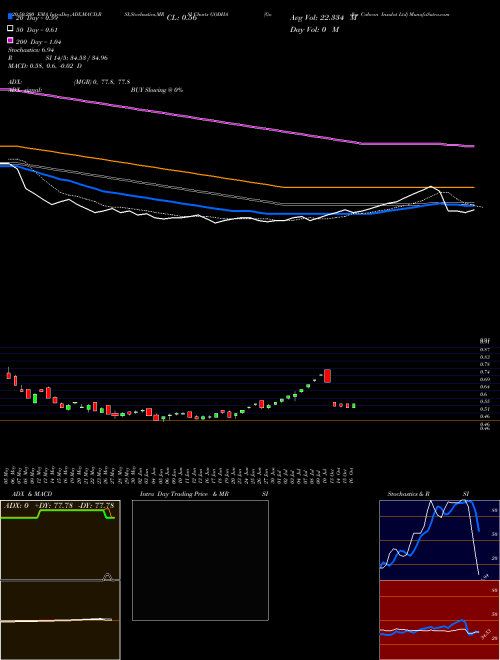Click the "BUY Slowing @ 0%" signal text

coord(157,90)
